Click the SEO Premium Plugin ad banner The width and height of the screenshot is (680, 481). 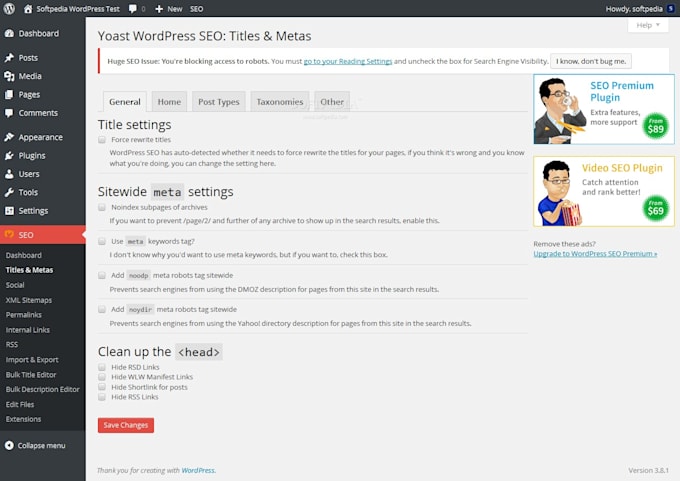604,109
